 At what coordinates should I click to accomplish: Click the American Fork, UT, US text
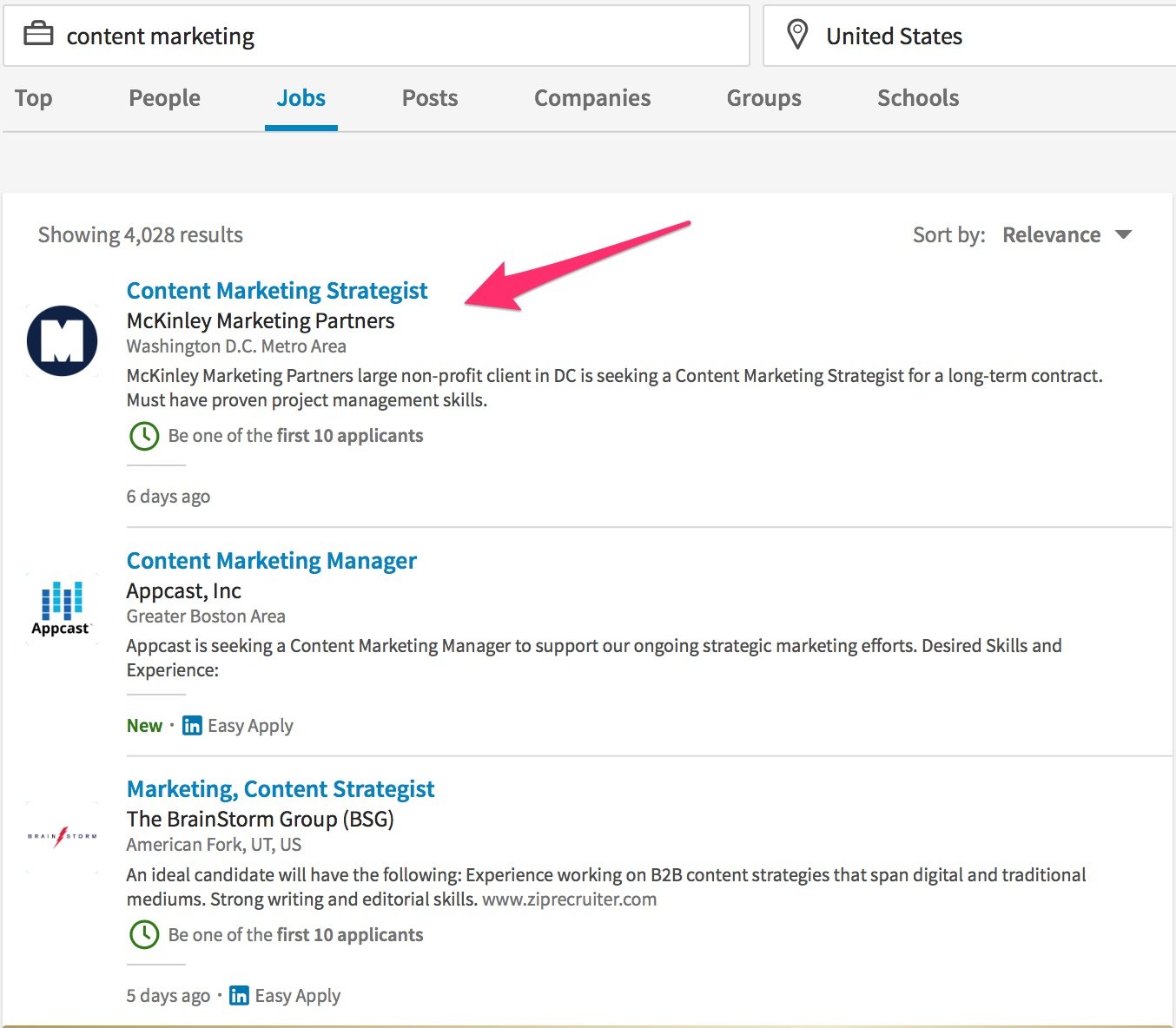(x=214, y=845)
